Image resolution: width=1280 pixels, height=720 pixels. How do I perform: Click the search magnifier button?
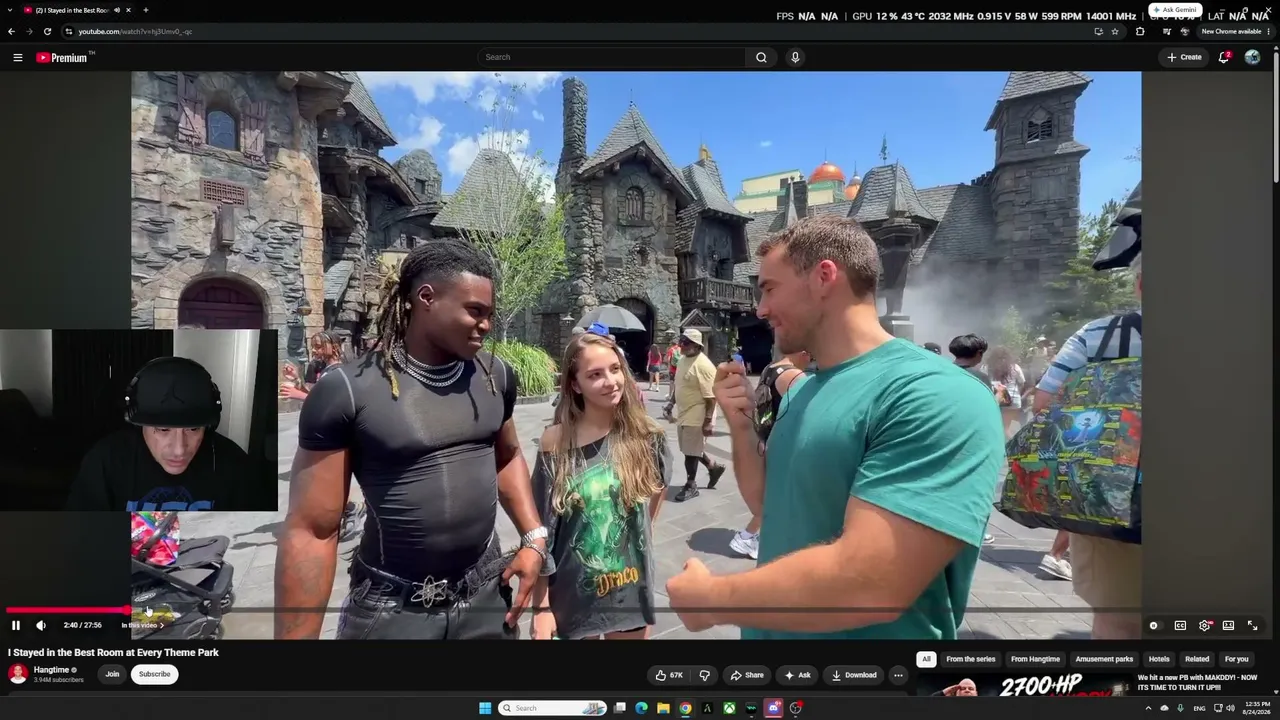click(x=761, y=57)
